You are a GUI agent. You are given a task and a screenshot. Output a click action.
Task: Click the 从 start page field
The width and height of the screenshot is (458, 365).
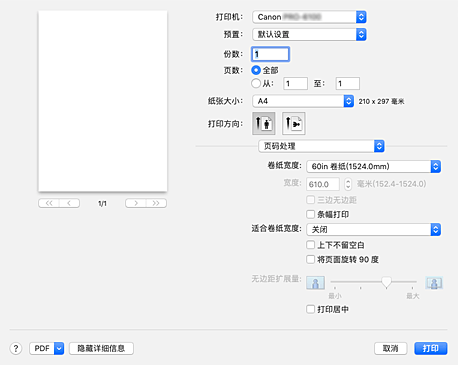(x=295, y=83)
